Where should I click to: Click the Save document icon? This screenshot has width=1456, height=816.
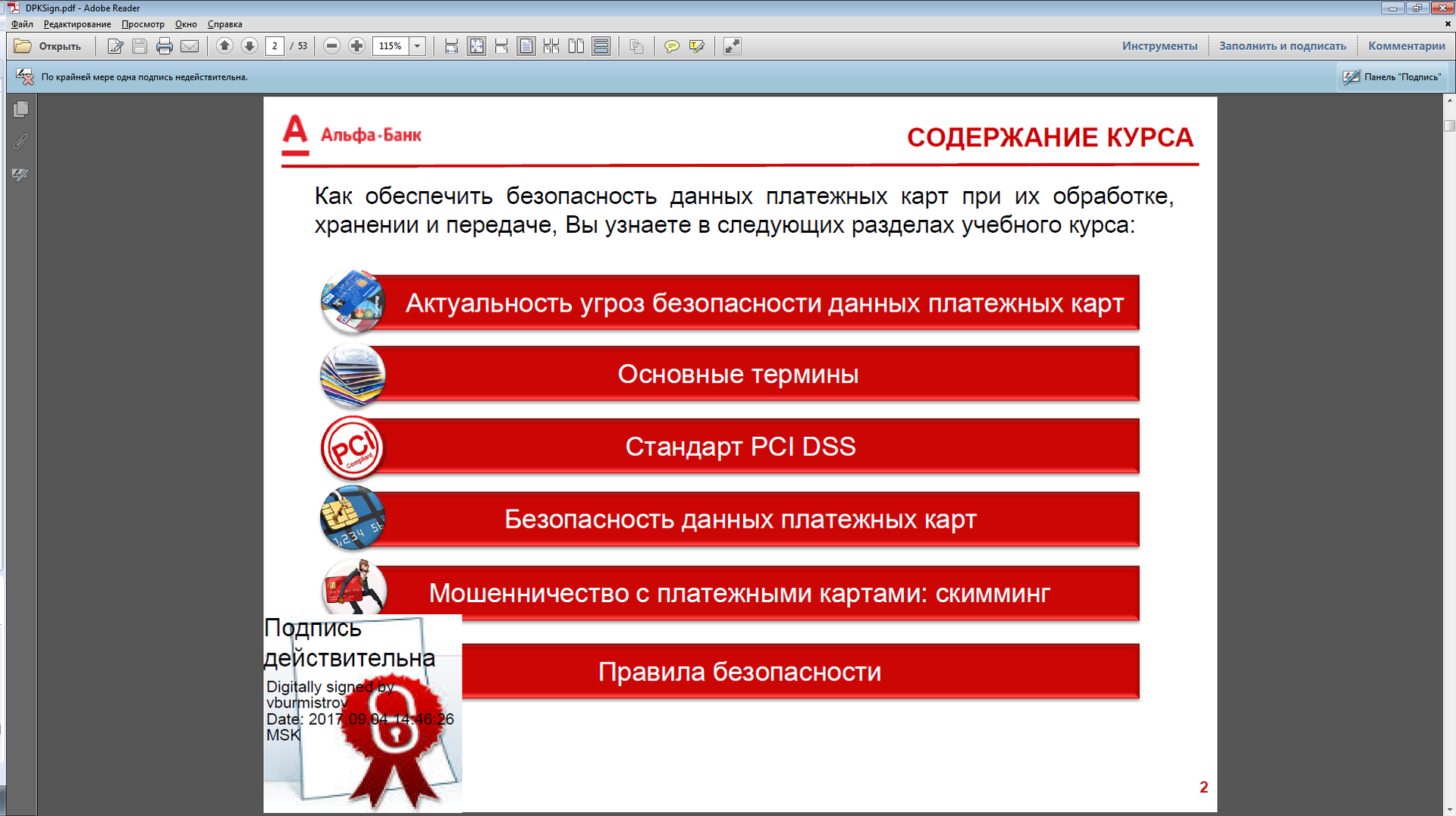tap(139, 46)
